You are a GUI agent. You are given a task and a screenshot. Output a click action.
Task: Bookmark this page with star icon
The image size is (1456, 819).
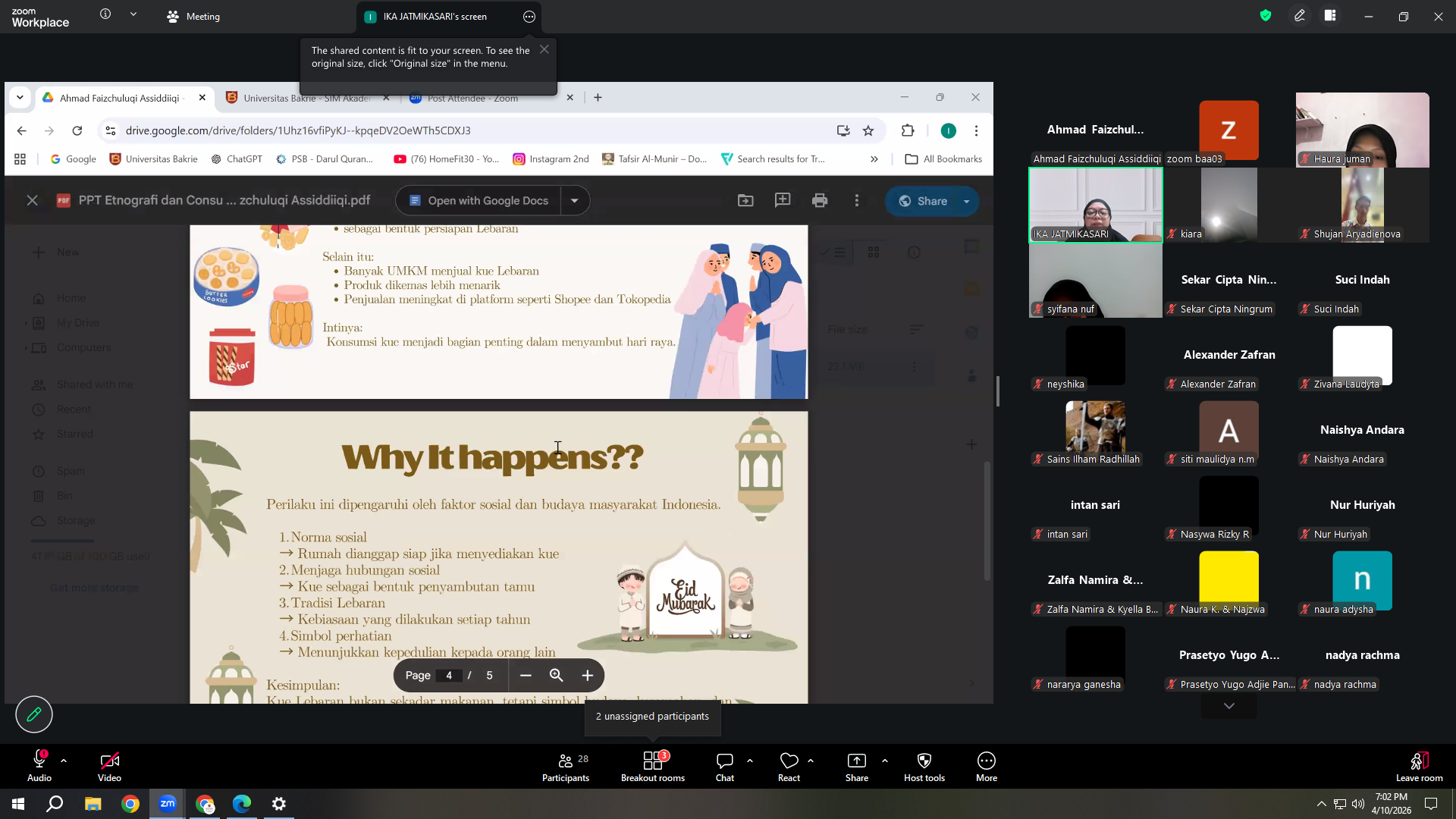tap(868, 130)
